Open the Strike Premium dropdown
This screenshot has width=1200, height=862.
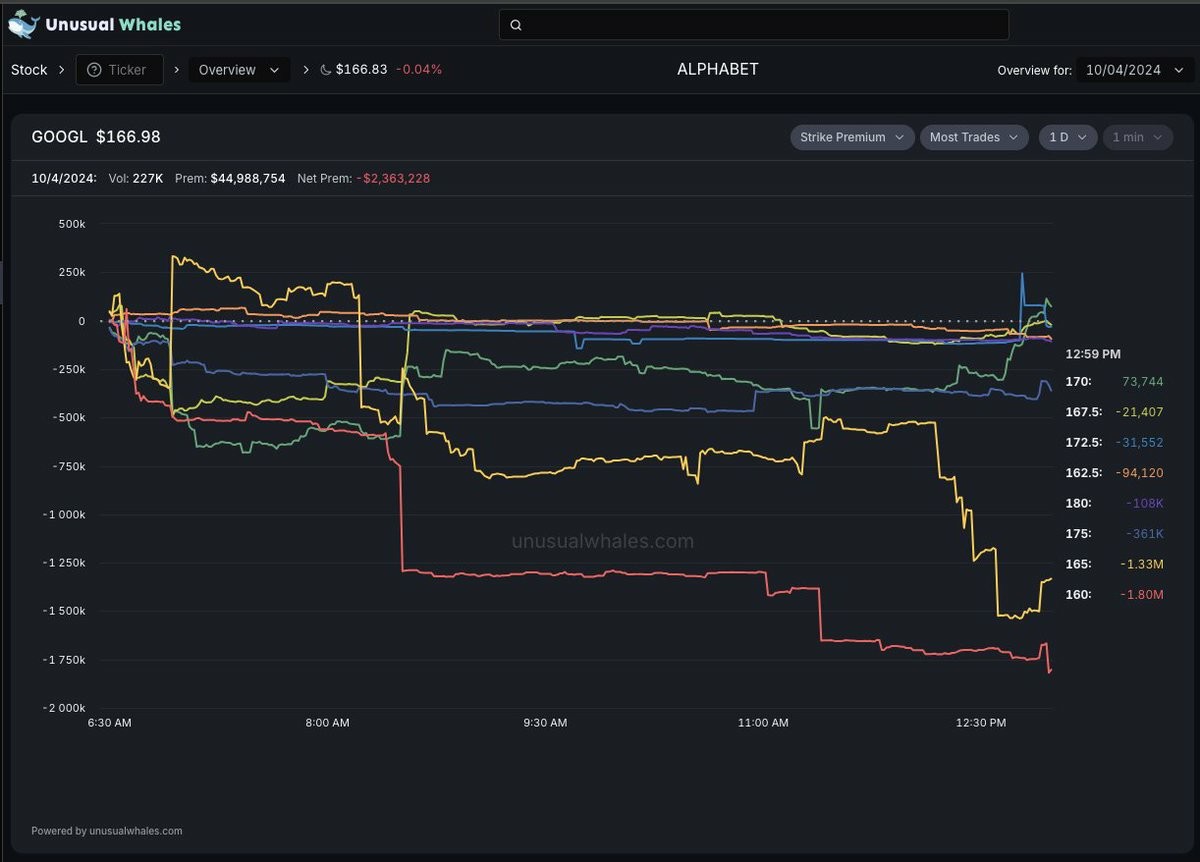click(x=852, y=137)
